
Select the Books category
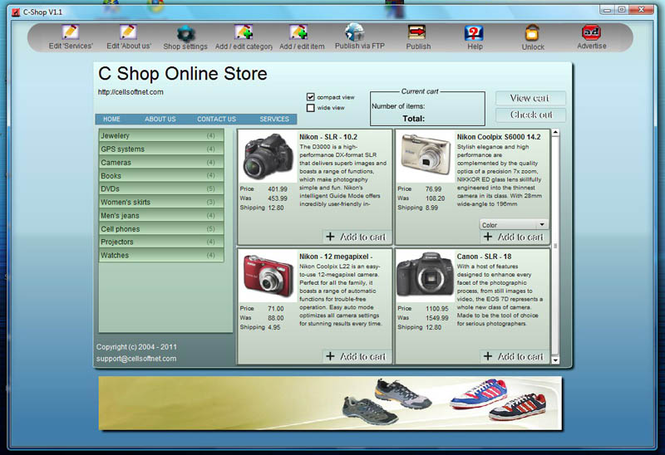(x=161, y=176)
